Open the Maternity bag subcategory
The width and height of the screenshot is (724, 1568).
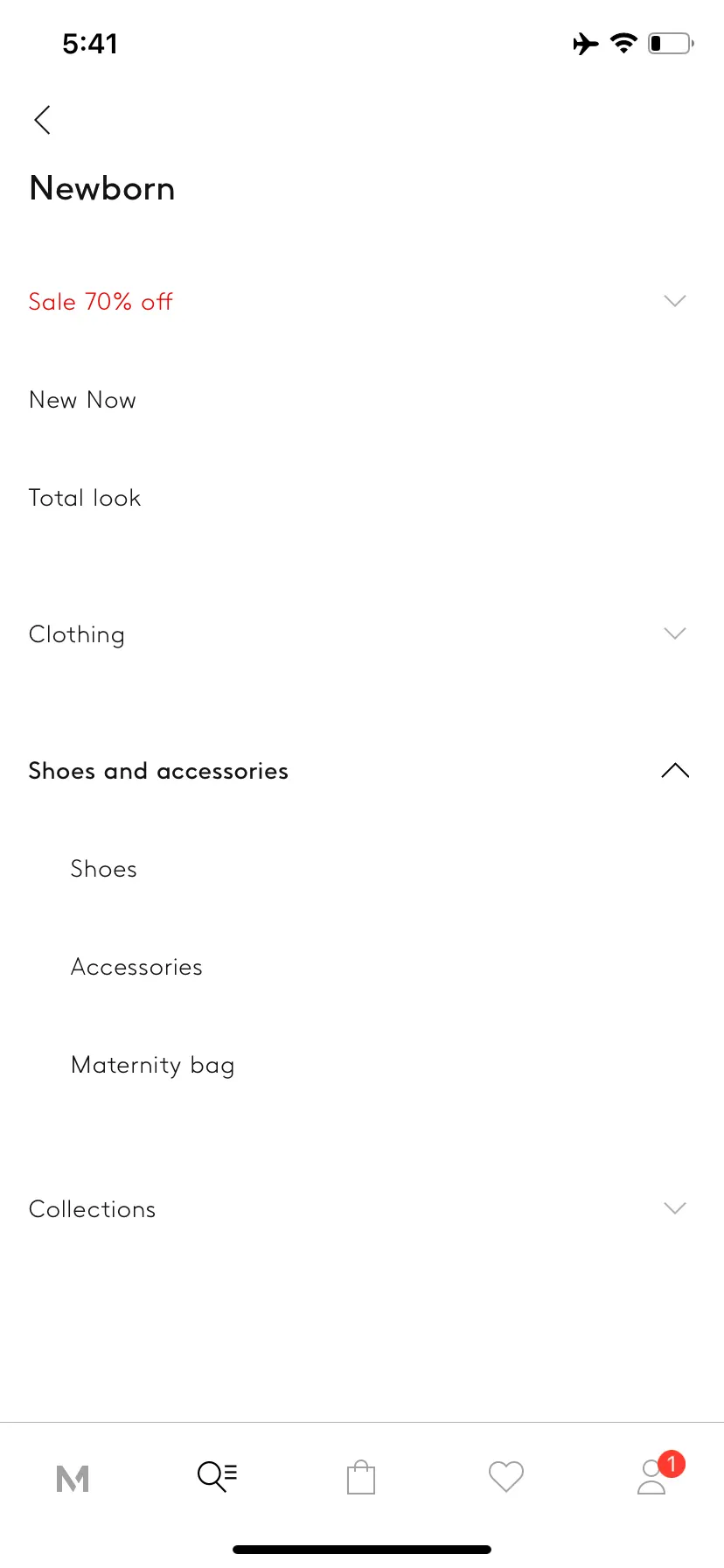pyautogui.click(x=153, y=1066)
